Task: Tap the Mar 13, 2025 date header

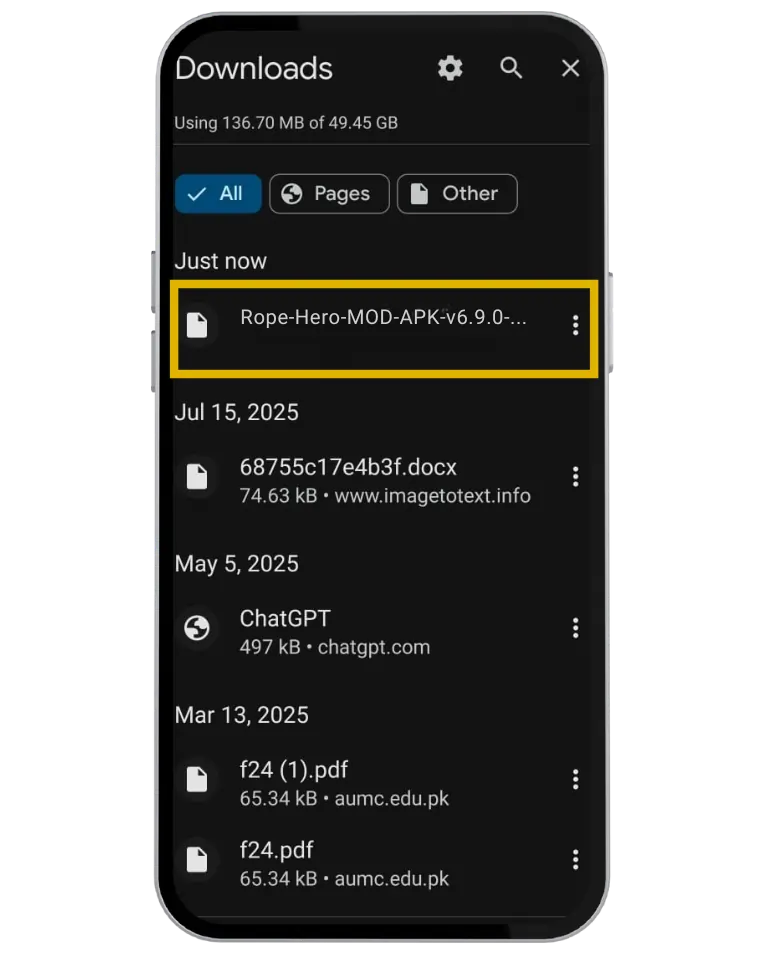Action: 241,715
